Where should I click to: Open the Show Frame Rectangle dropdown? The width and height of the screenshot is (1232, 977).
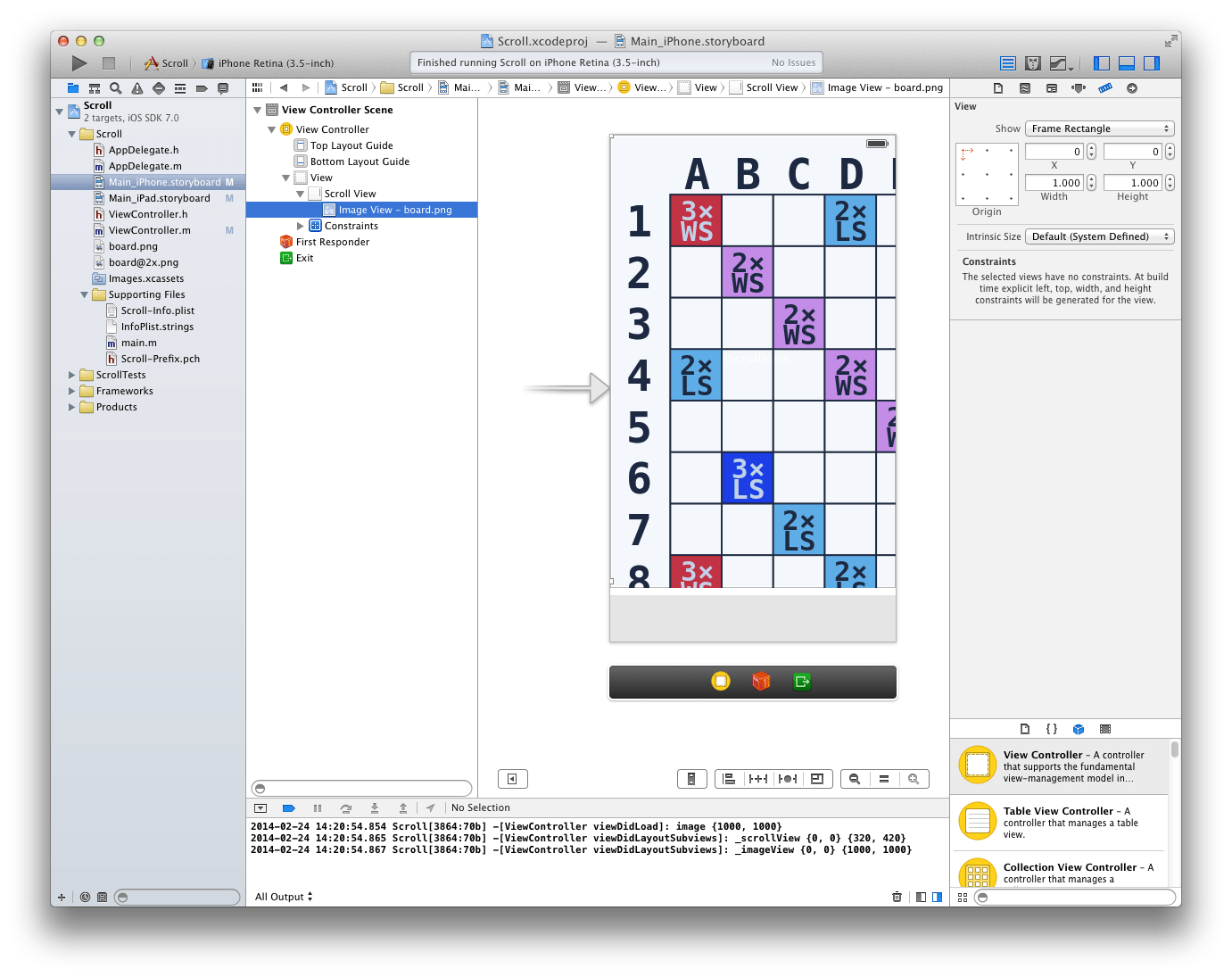point(1099,128)
